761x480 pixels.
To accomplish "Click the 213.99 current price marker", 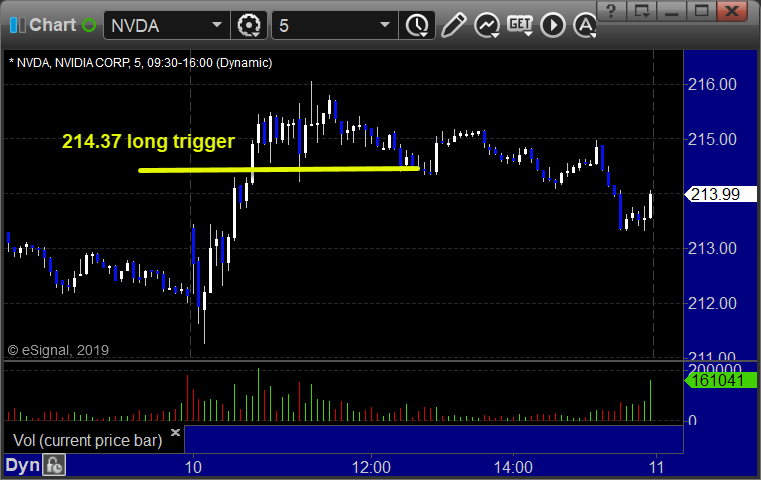I will (720, 194).
